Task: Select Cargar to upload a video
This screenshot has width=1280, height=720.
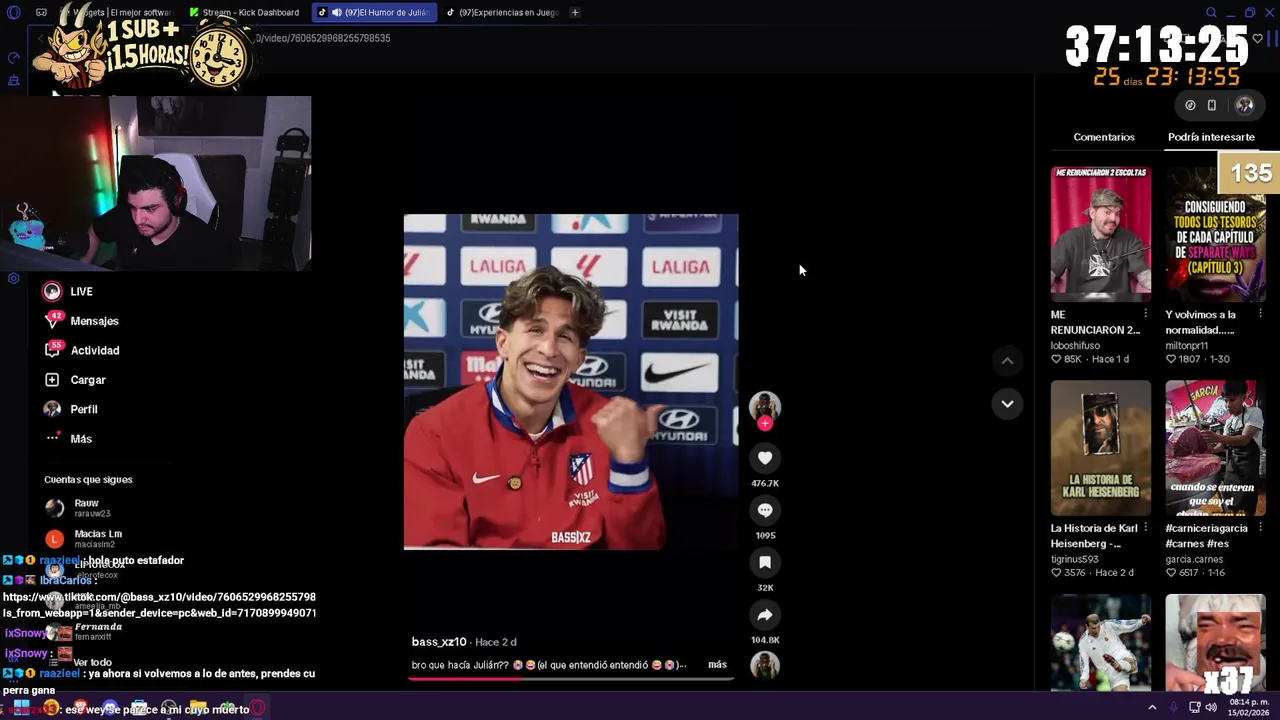Action: [75, 380]
